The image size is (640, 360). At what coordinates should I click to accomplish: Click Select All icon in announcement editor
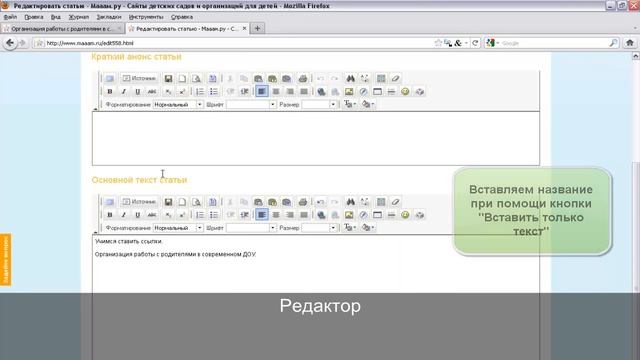381,78
